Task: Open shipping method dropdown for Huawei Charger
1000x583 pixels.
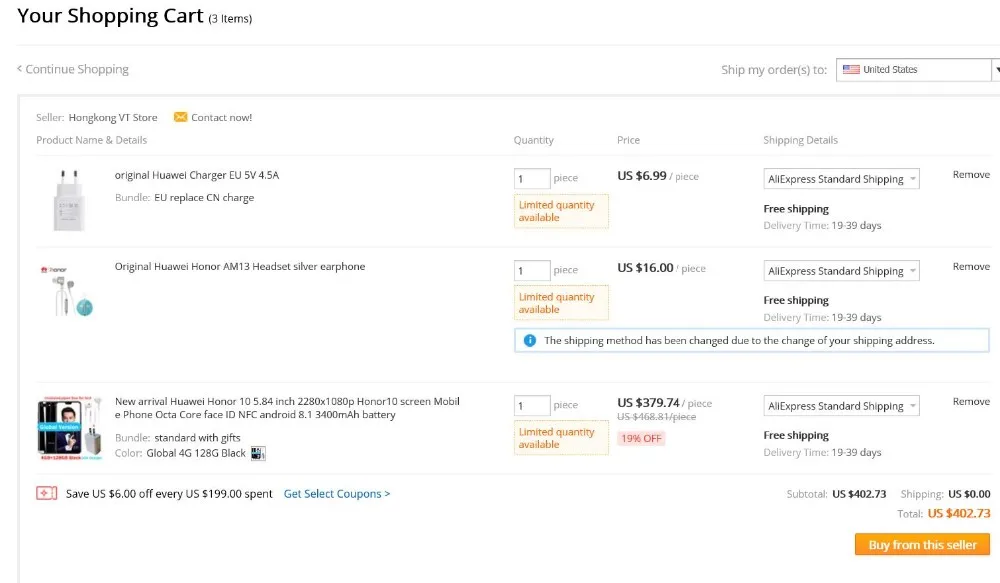Action: 841,180
